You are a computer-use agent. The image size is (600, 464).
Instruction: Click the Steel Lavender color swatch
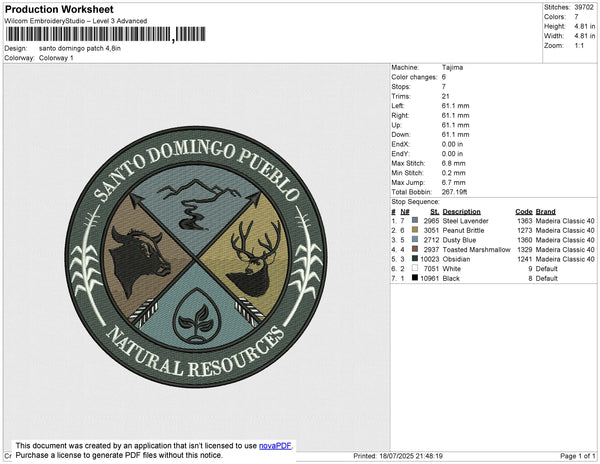(x=415, y=221)
